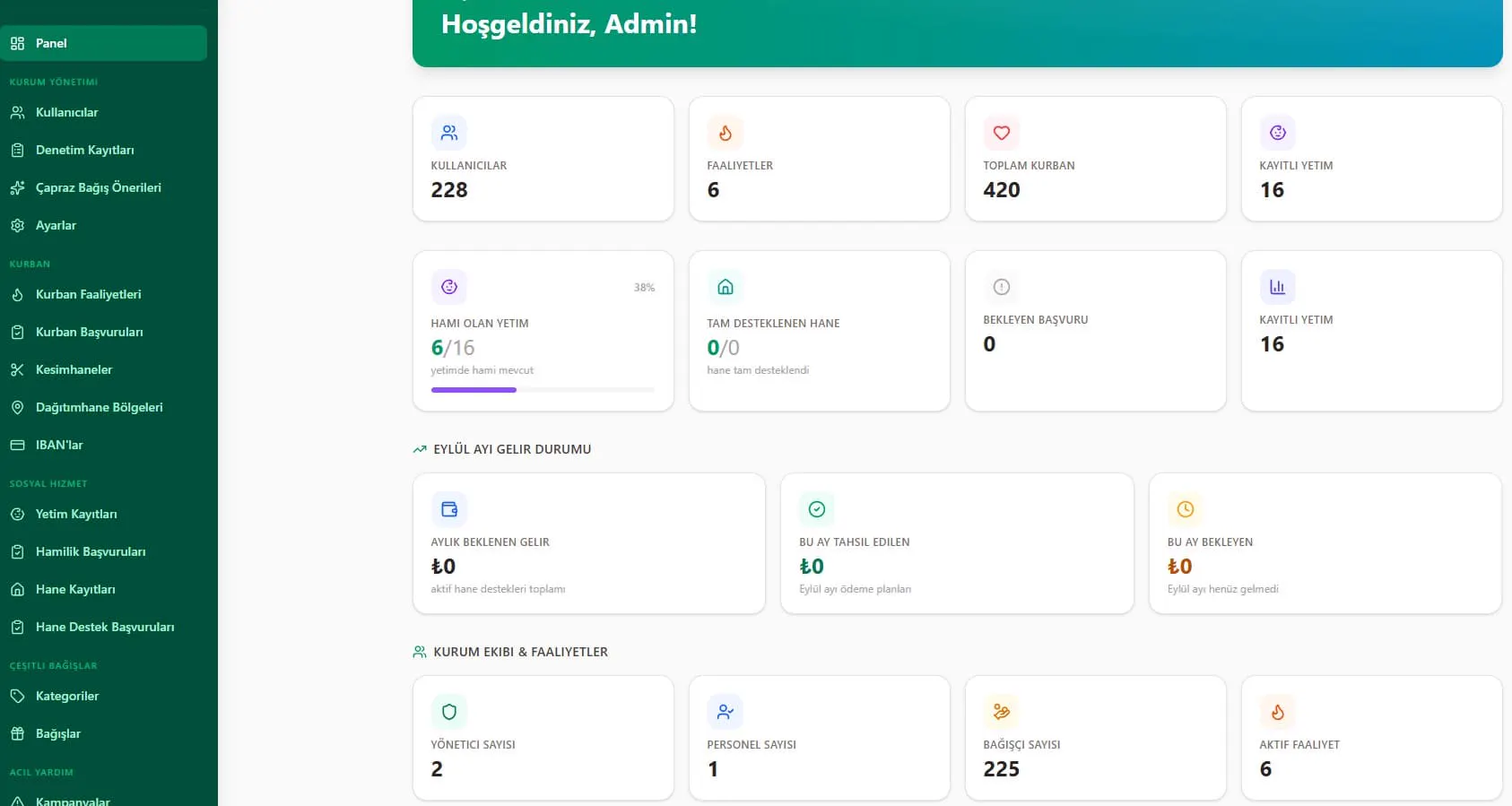
Task: Open the Bekleyen Başvuru stat card
Action: point(1095,331)
